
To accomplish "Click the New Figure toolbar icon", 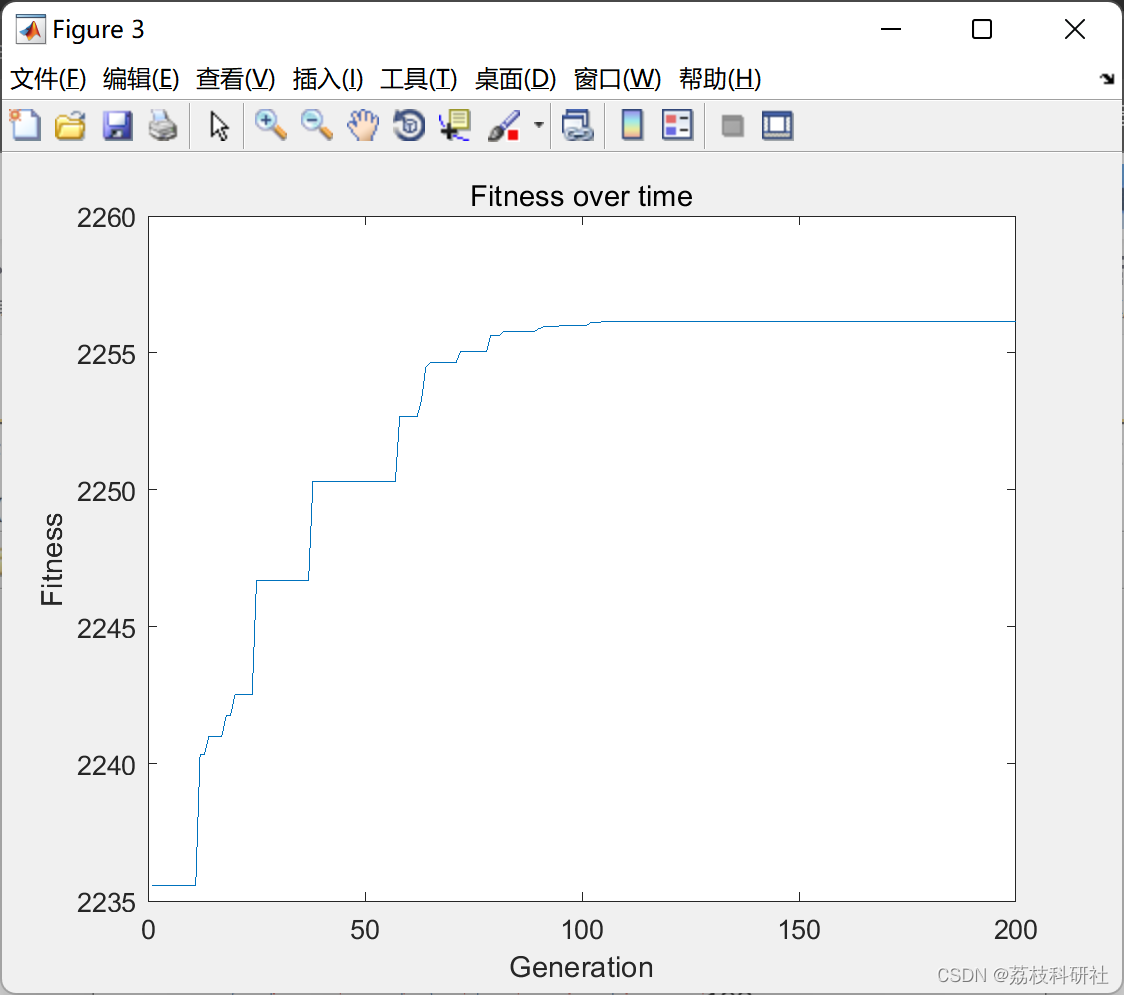I will pos(25,126).
